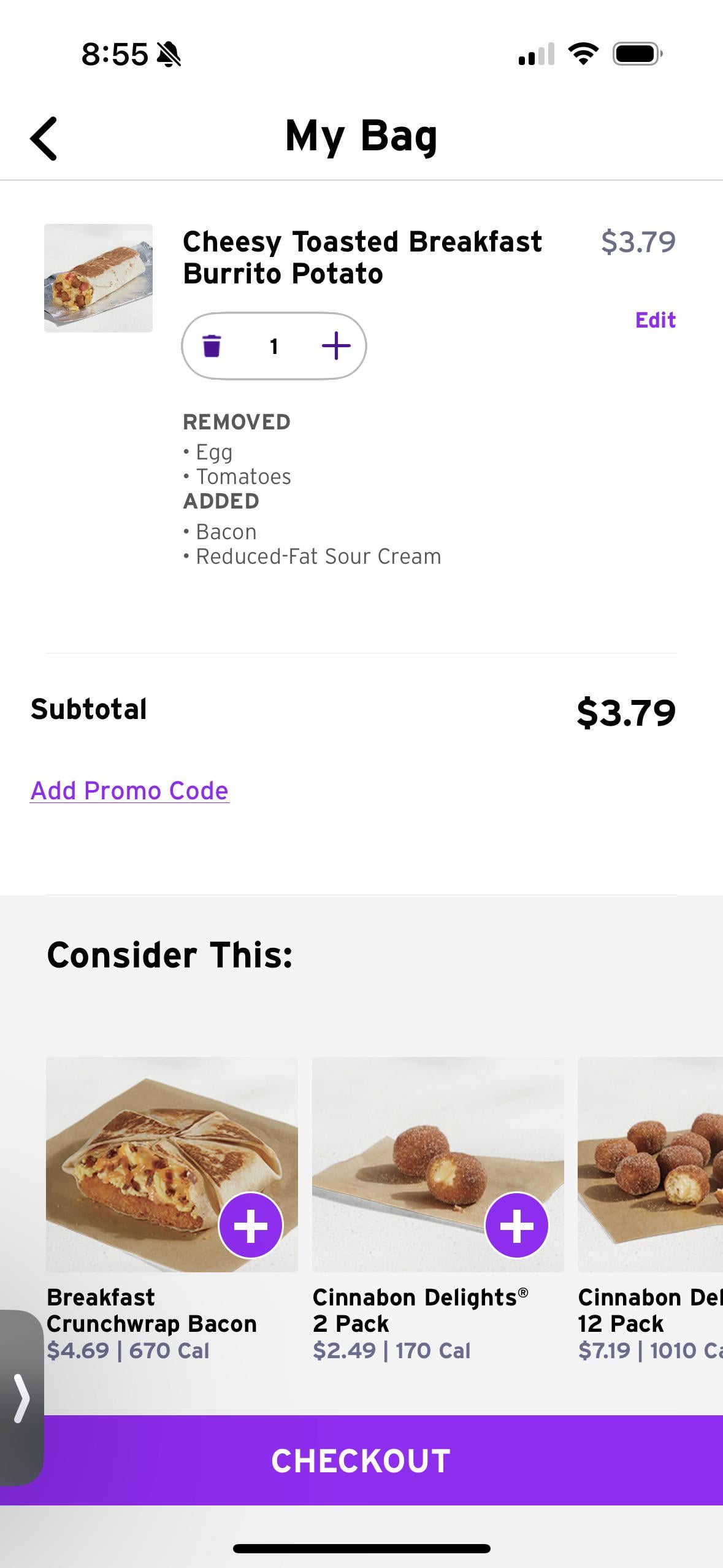Tap Breakfast Crunchwrap Bacon name label

click(x=151, y=1310)
